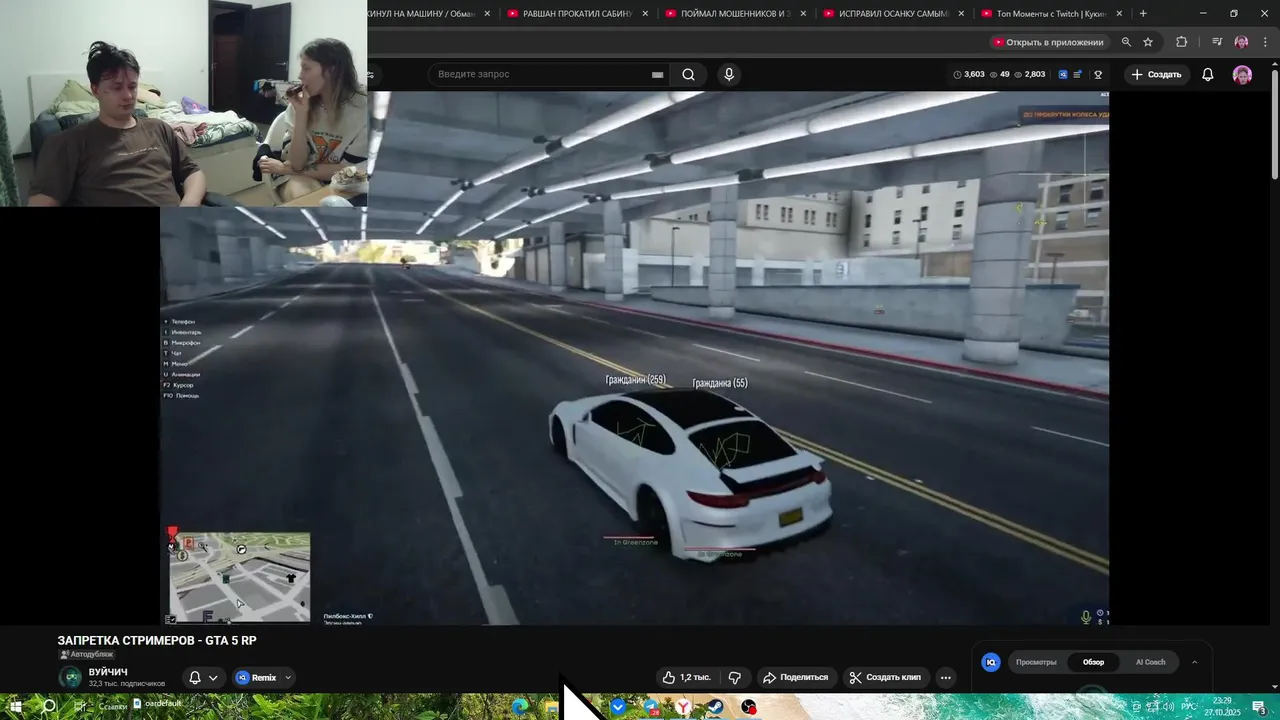Click the YouTube search magnifier button
The width and height of the screenshot is (1280, 720).
688,74
